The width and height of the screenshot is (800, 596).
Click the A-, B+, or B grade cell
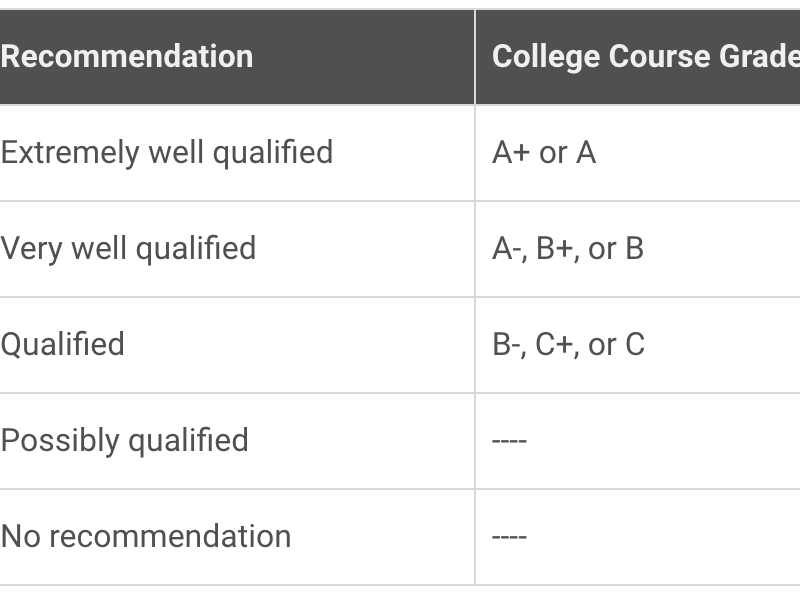[x=638, y=249]
